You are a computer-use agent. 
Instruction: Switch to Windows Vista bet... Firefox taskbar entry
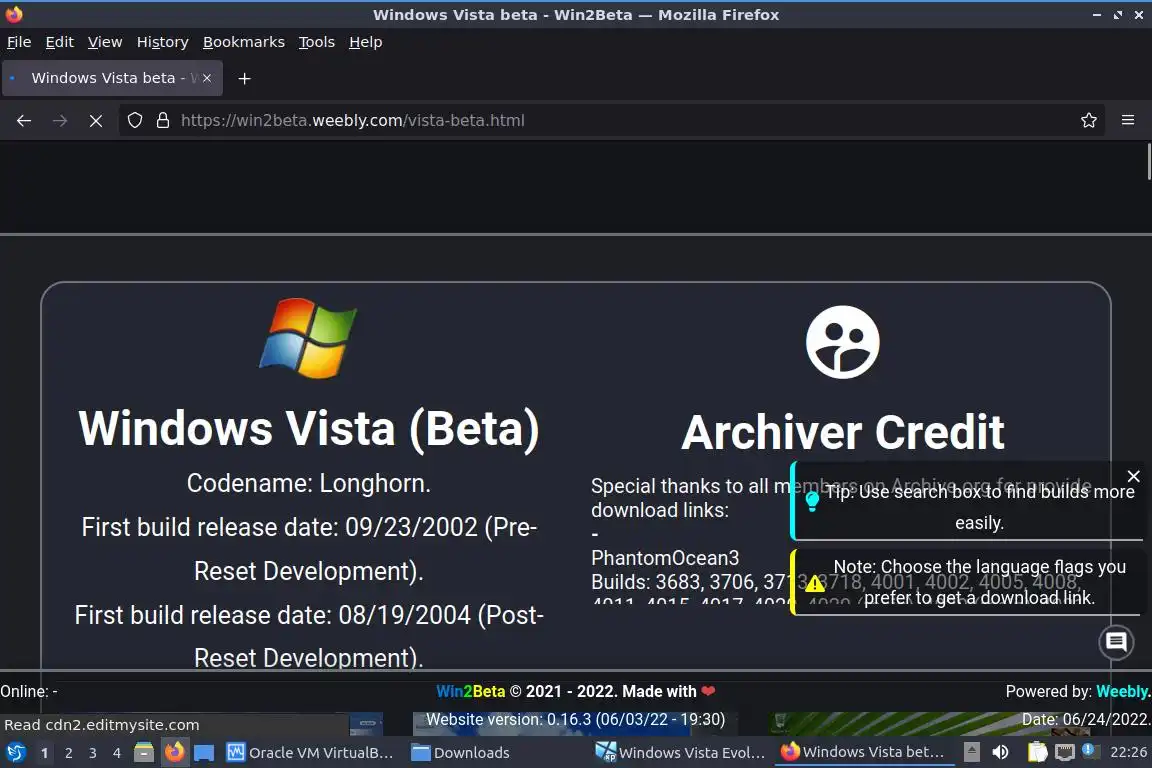pyautogui.click(x=863, y=753)
